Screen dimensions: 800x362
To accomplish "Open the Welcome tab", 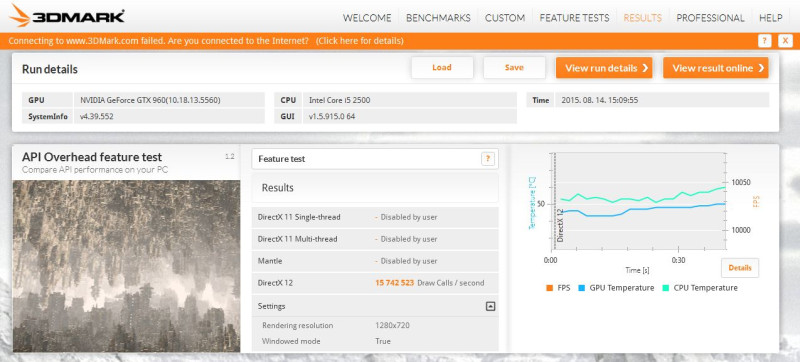I will click(367, 18).
